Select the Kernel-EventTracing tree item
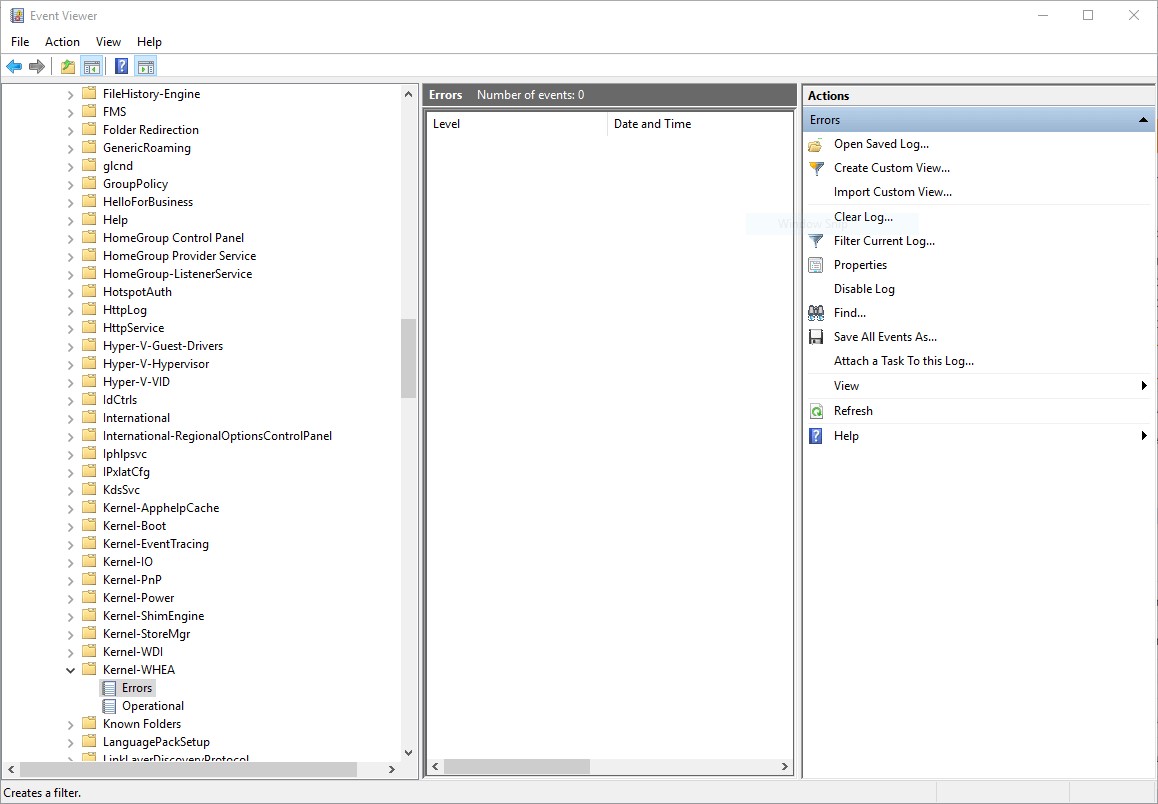The image size is (1158, 804). [x=156, y=543]
